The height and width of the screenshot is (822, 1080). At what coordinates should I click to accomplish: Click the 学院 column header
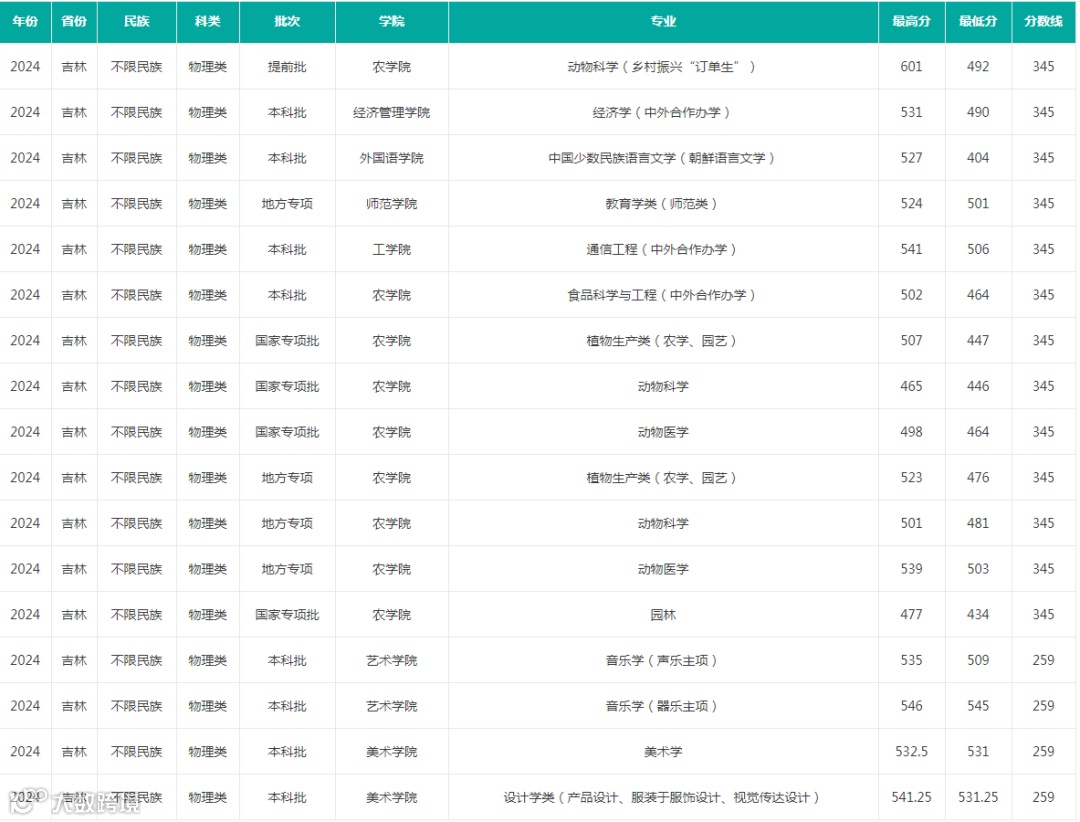tap(391, 21)
